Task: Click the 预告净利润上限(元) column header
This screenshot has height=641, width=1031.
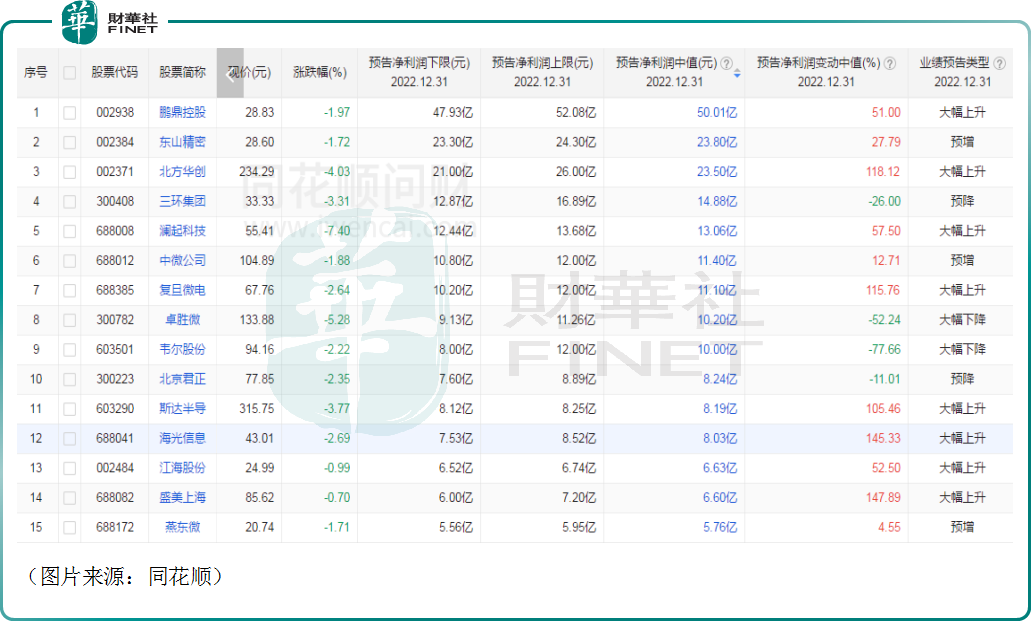Action: (x=542, y=63)
